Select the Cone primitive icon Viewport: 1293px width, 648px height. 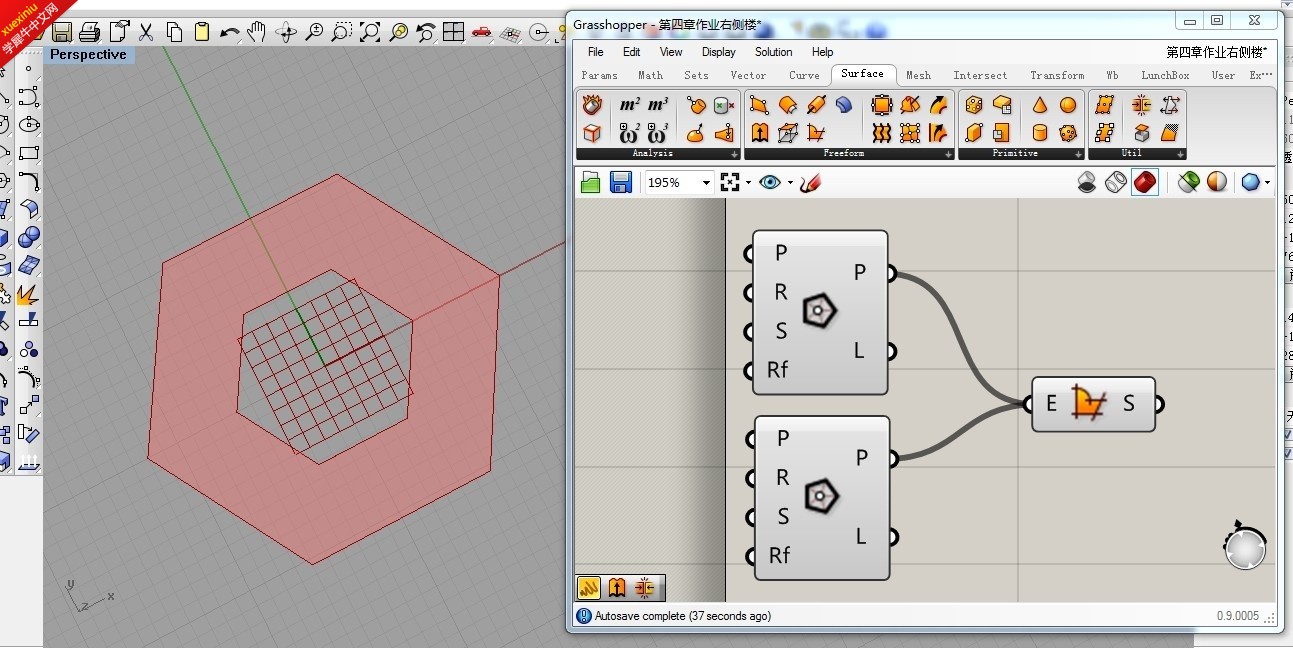[1040, 105]
